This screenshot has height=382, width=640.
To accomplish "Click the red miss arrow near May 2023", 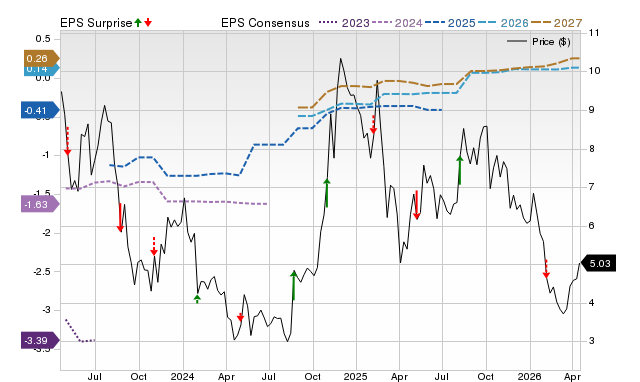I will [x=67, y=141].
